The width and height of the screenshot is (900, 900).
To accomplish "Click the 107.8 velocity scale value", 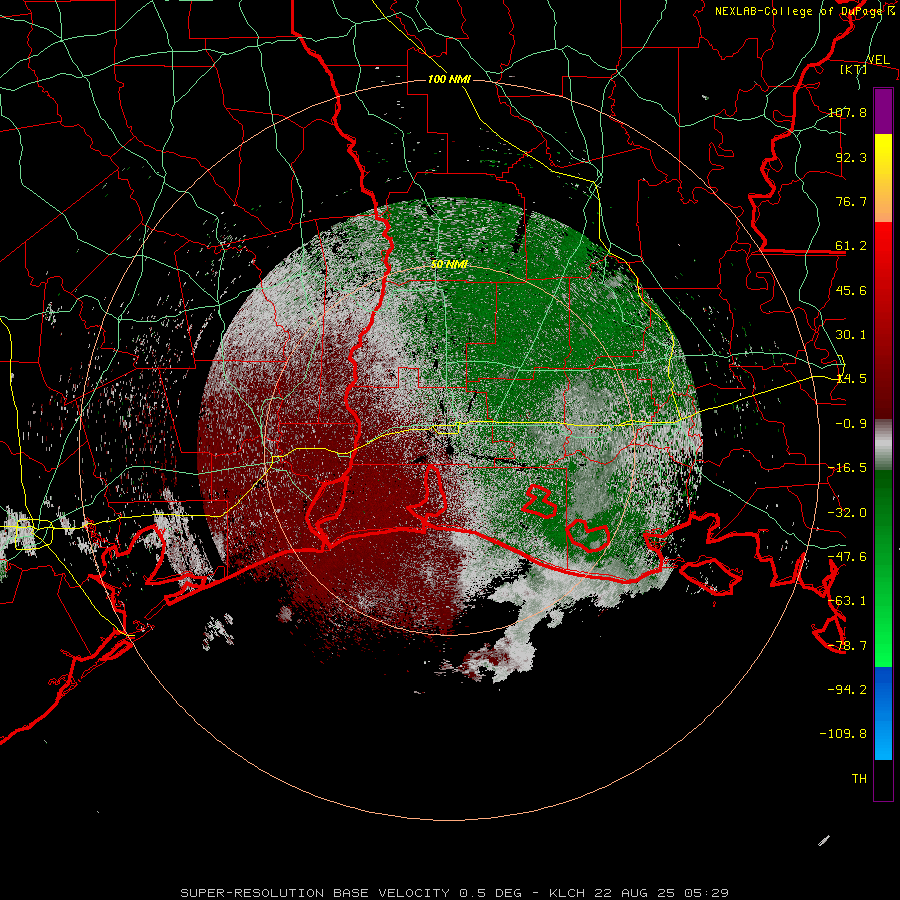I will tap(847, 112).
